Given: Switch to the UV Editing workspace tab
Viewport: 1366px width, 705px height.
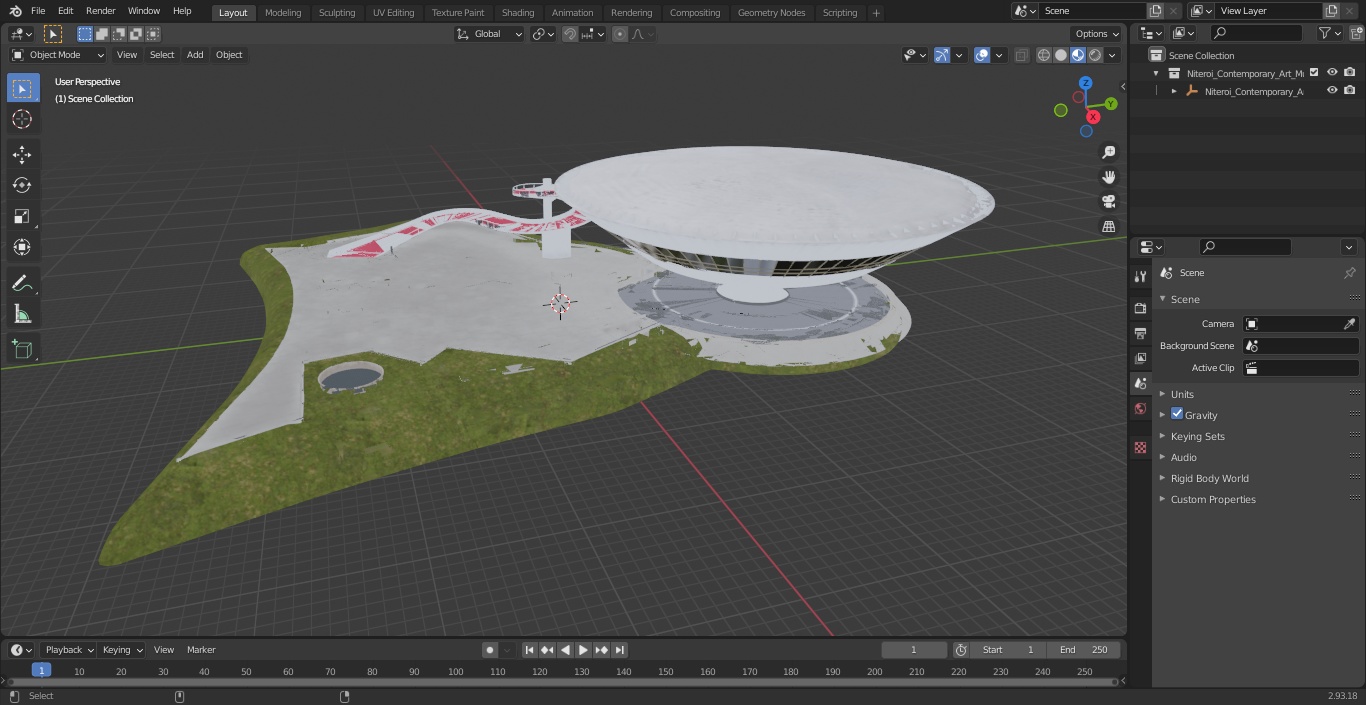Looking at the screenshot, I should pos(393,12).
